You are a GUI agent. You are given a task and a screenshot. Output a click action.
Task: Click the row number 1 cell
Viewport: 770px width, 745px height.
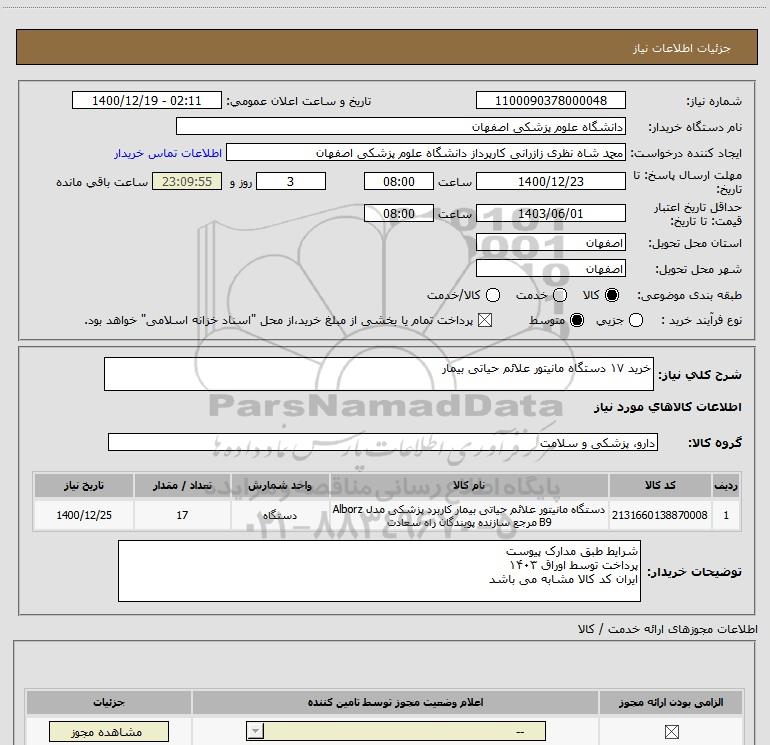pos(726,515)
